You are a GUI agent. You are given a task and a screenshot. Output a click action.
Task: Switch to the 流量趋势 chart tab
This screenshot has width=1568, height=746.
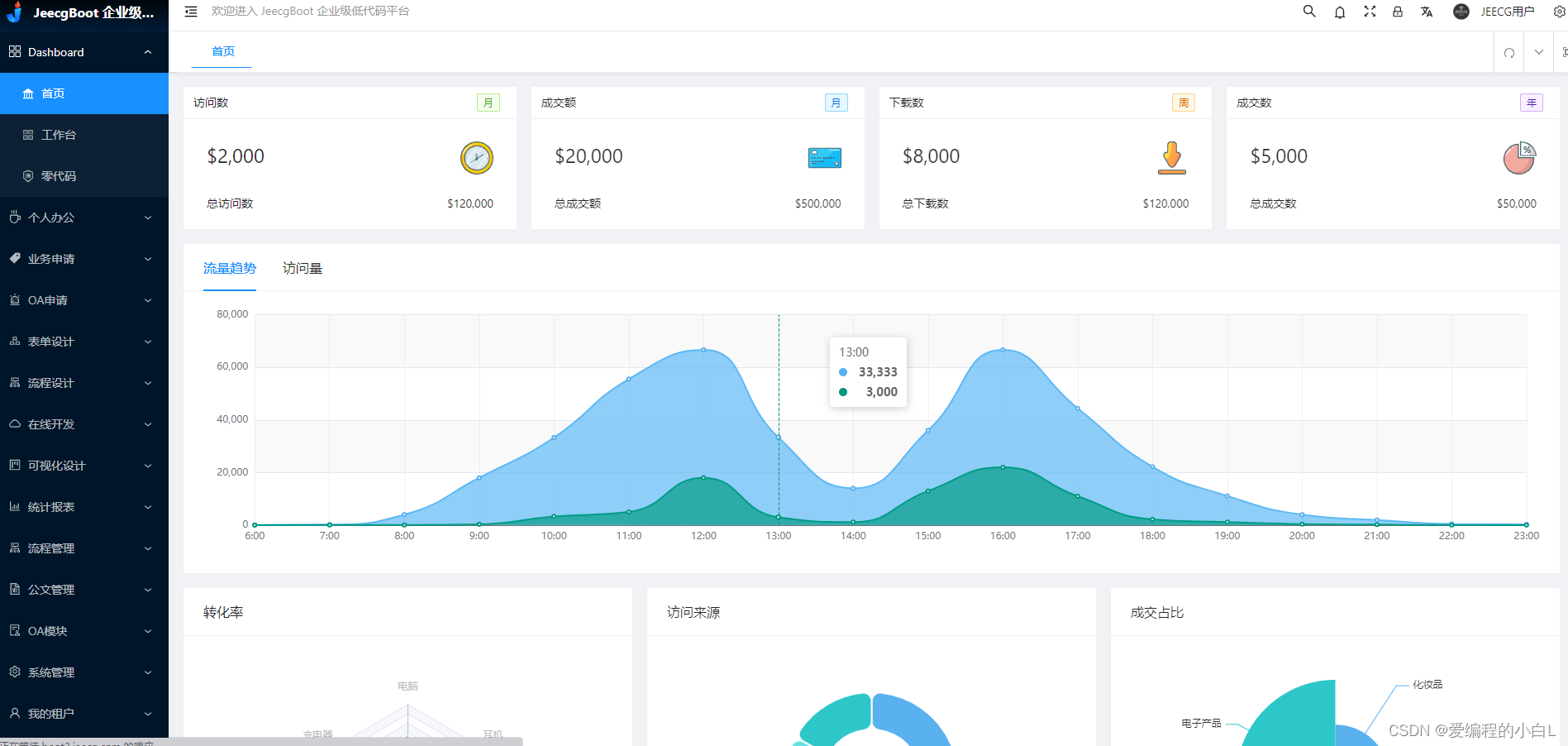pos(230,269)
